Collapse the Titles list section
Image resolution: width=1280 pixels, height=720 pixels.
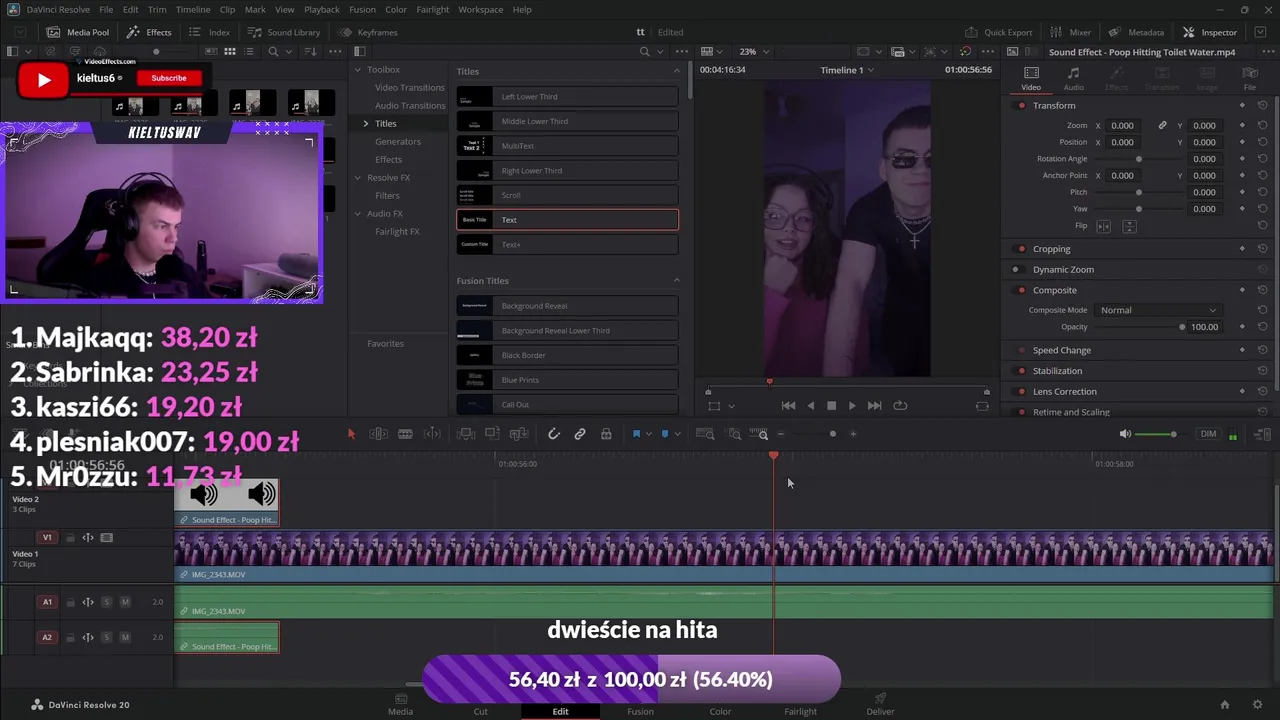[676, 71]
